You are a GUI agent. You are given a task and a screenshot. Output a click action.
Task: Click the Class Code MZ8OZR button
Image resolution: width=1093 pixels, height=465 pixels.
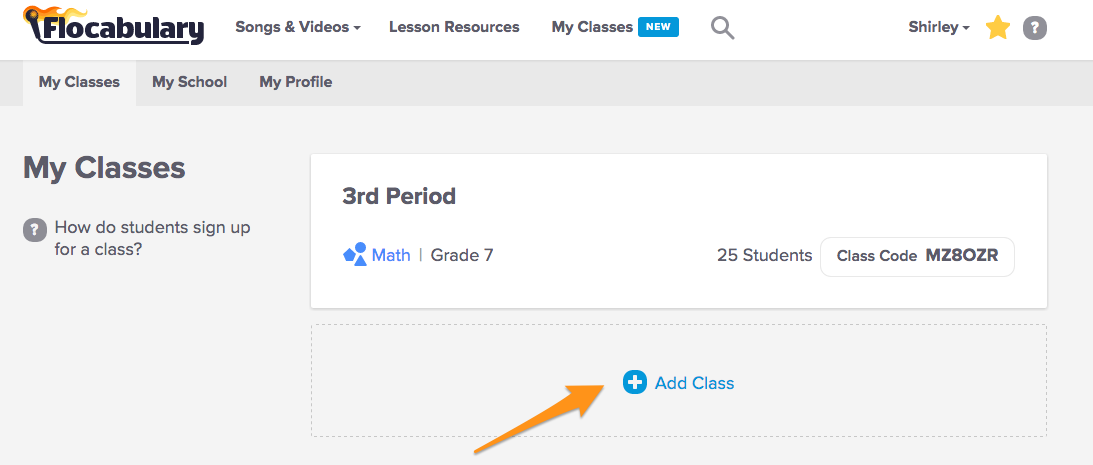coord(917,256)
